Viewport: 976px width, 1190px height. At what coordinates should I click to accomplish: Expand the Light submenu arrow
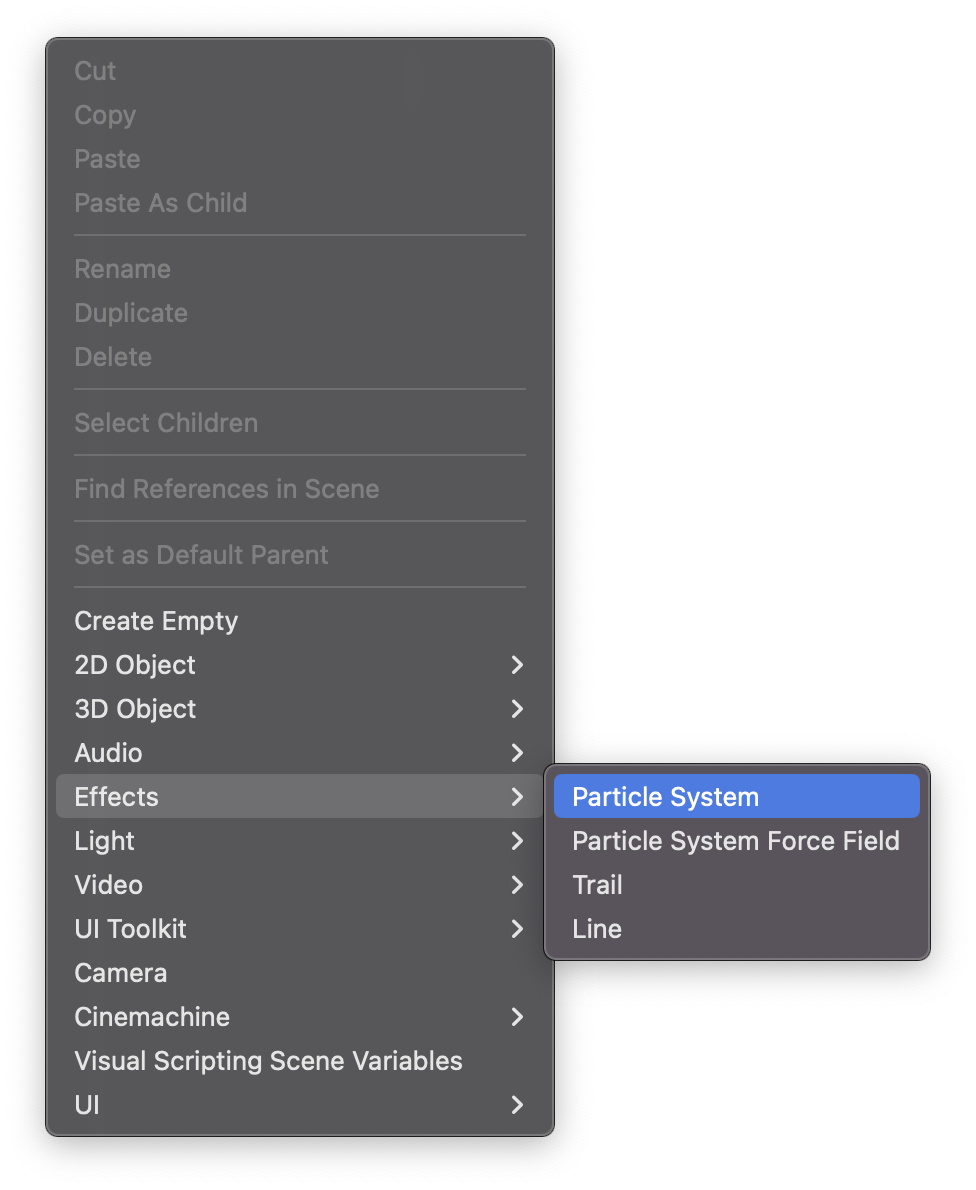pos(517,841)
